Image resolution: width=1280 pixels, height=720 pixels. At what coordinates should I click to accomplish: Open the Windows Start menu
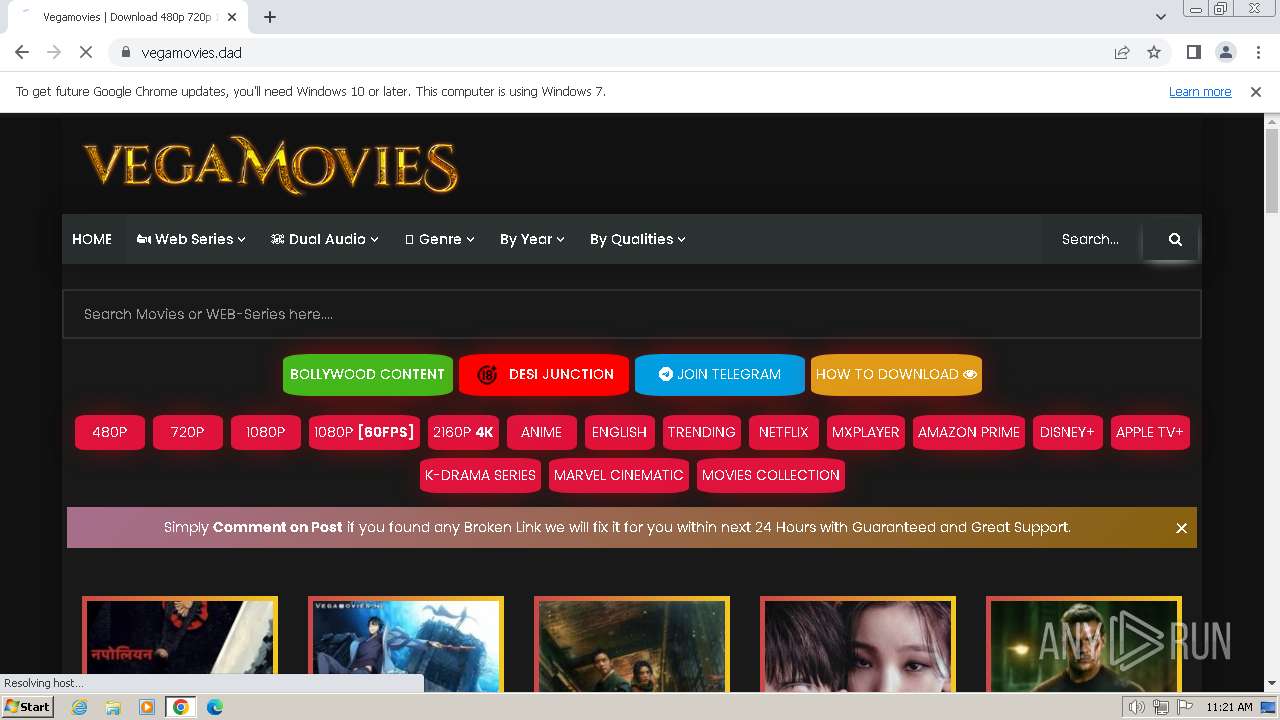click(27, 707)
